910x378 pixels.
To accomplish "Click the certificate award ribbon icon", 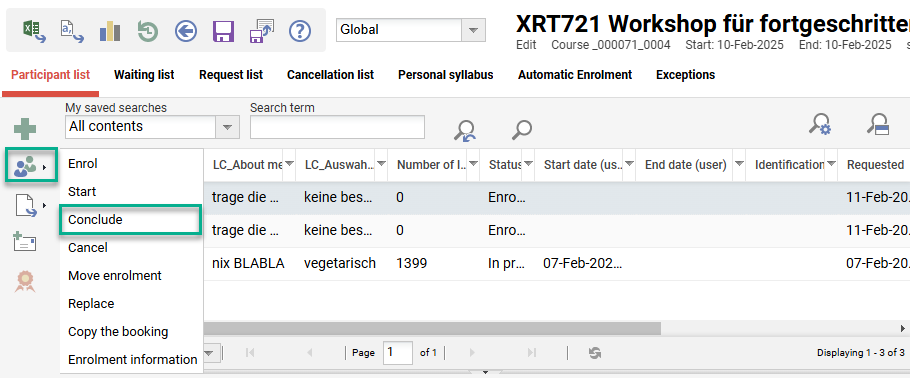I will tap(25, 281).
